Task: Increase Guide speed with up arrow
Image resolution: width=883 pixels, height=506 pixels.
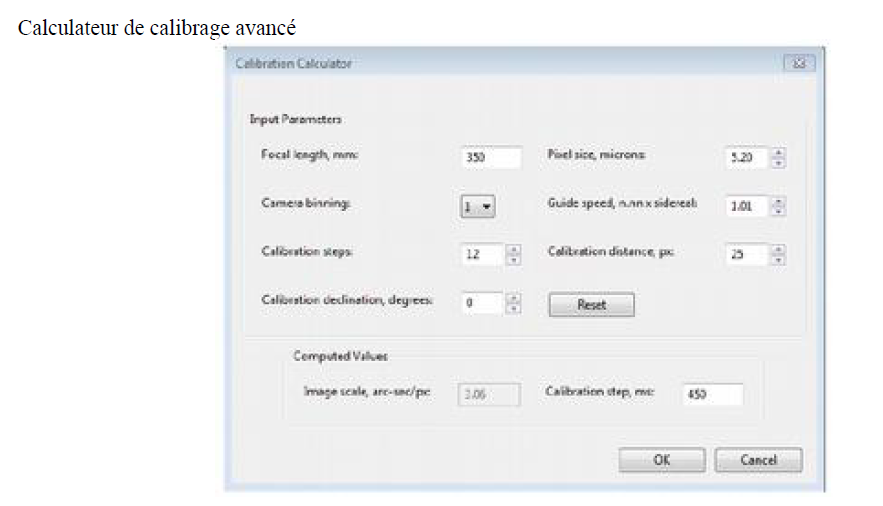Action: tap(779, 201)
